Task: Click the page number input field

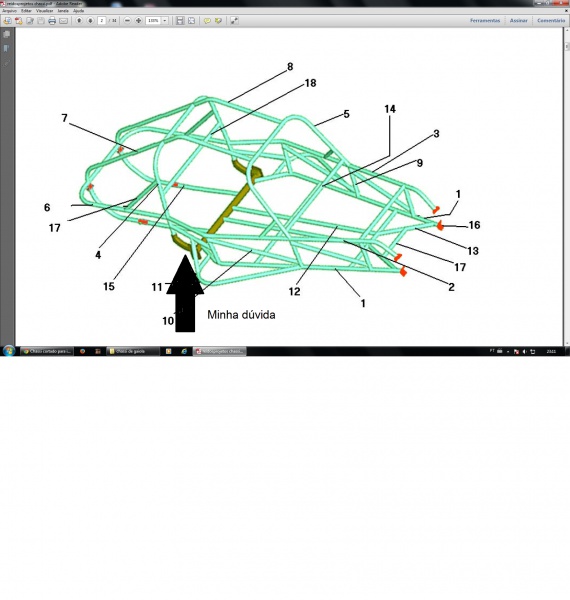Action: (x=101, y=21)
